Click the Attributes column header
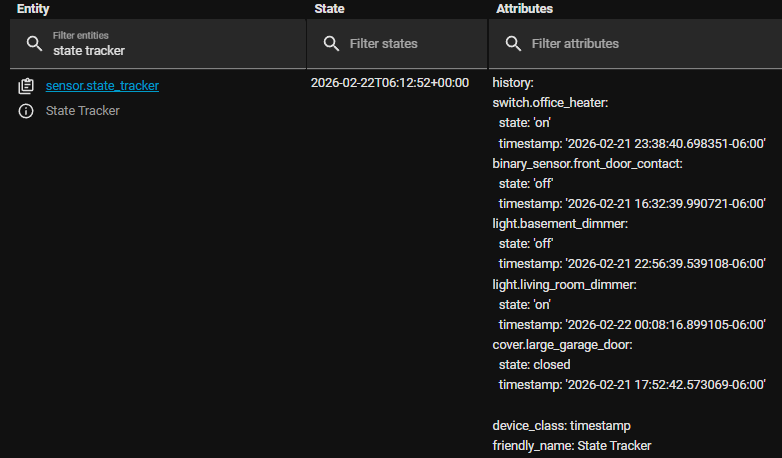Screen dimensions: 782x458 click(x=525, y=8)
